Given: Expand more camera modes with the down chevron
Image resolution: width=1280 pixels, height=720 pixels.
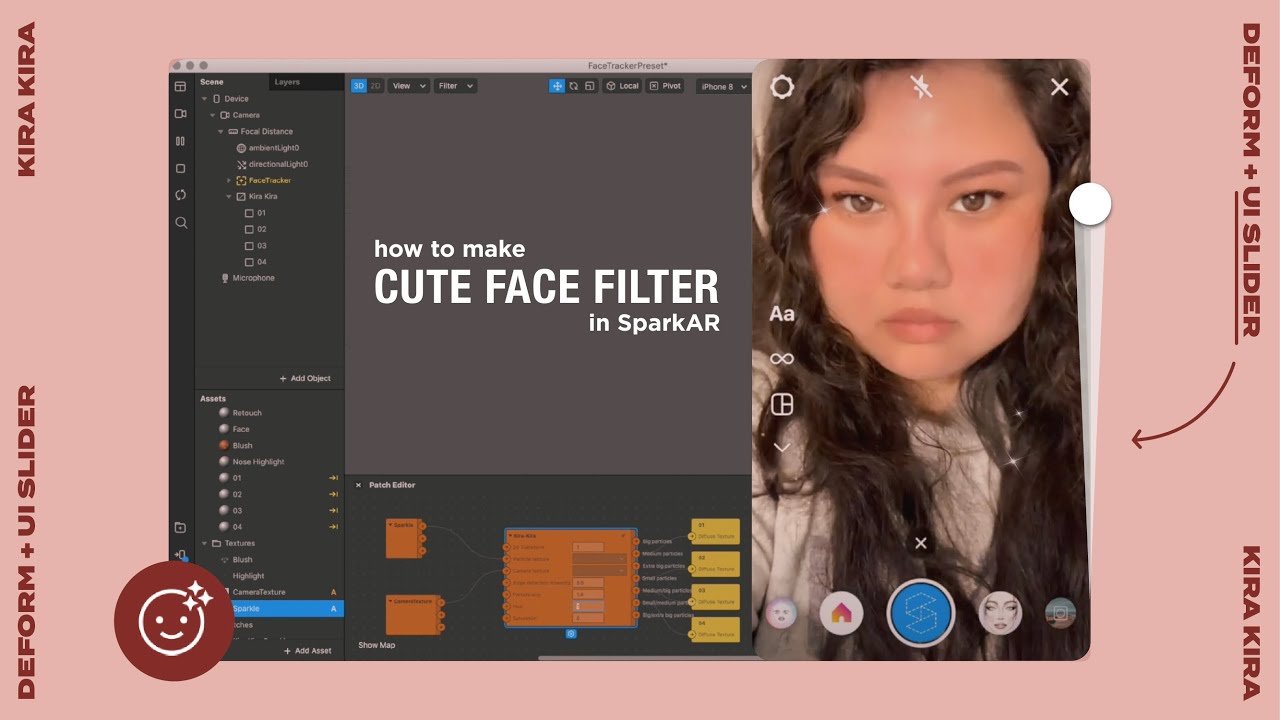Looking at the screenshot, I should (782, 447).
